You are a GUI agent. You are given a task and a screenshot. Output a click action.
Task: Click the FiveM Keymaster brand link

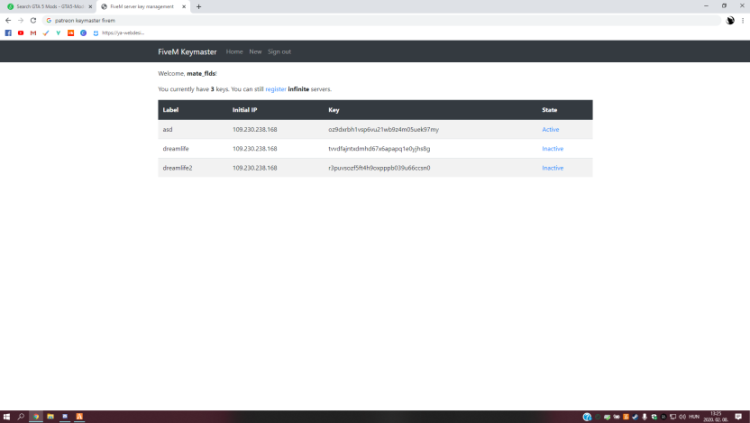(x=187, y=52)
